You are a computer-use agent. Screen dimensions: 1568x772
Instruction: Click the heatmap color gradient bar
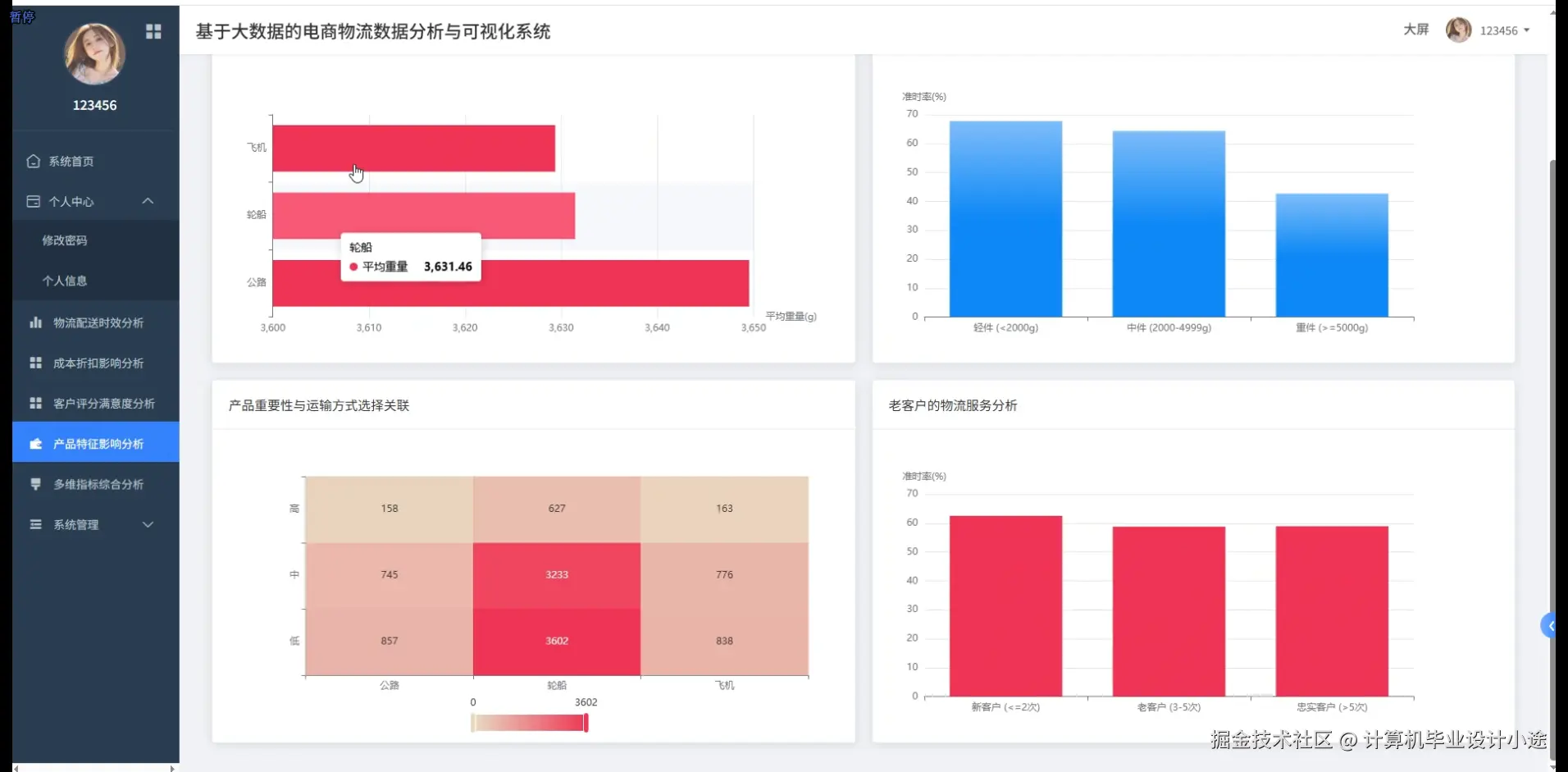coord(529,722)
